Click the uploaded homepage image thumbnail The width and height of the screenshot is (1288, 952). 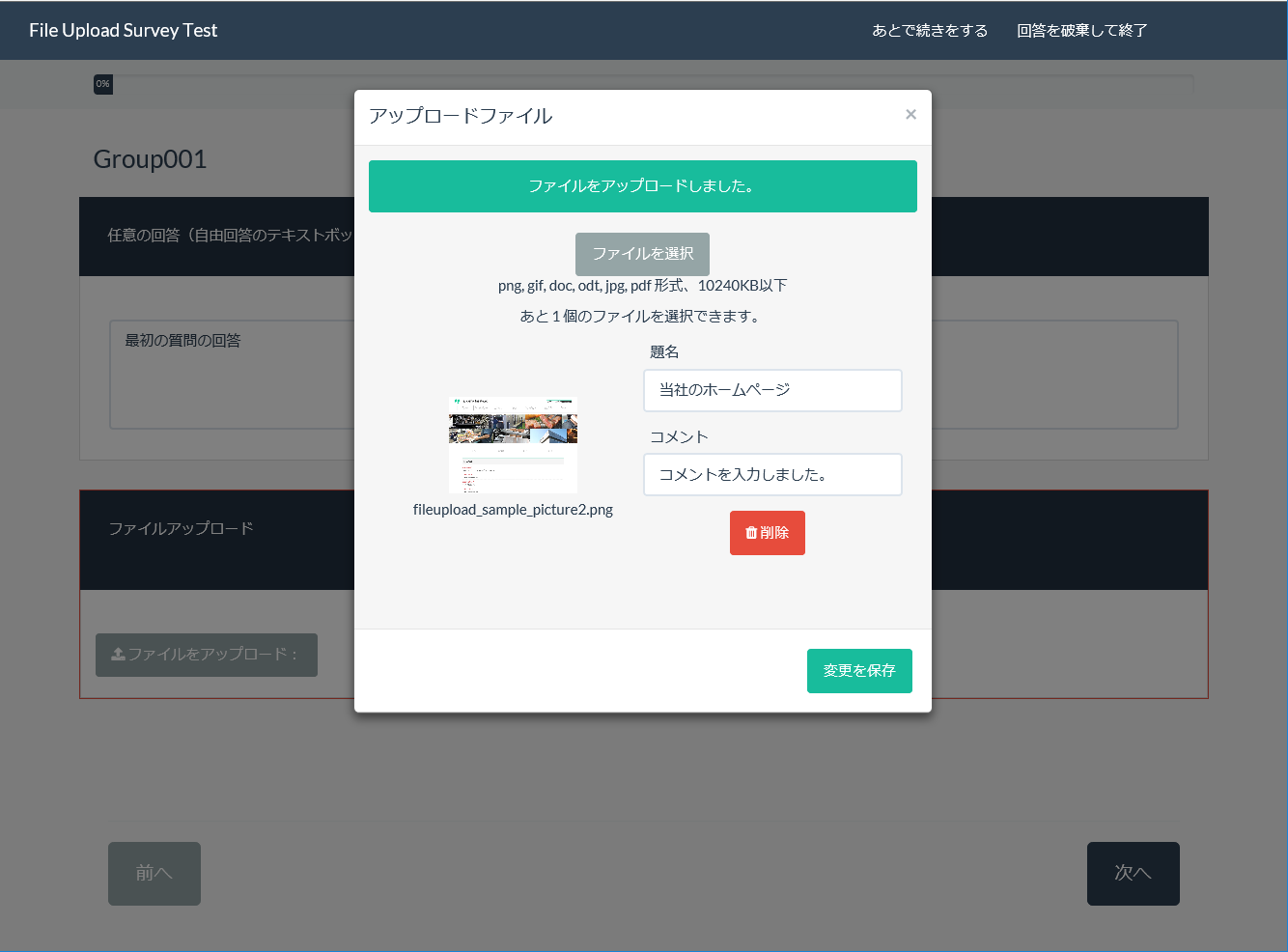tap(513, 445)
